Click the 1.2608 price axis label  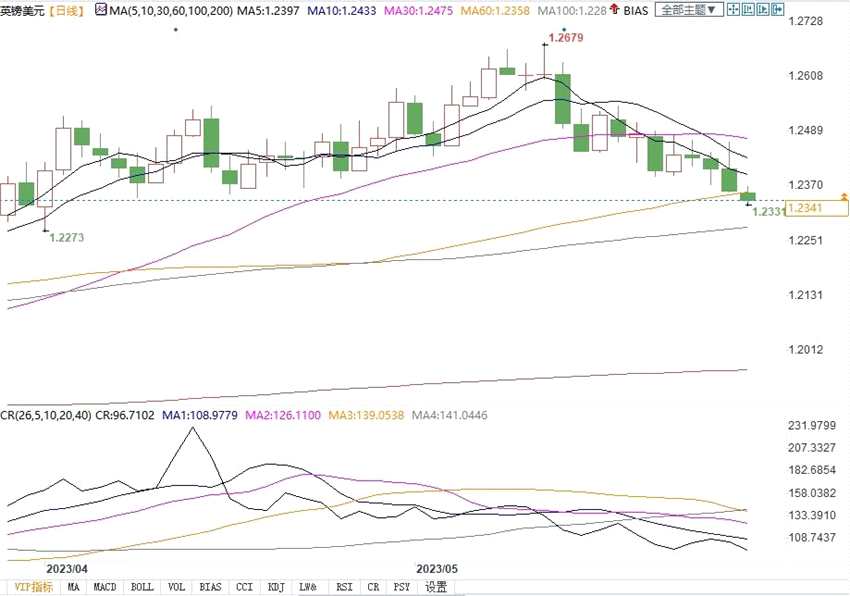(x=805, y=75)
